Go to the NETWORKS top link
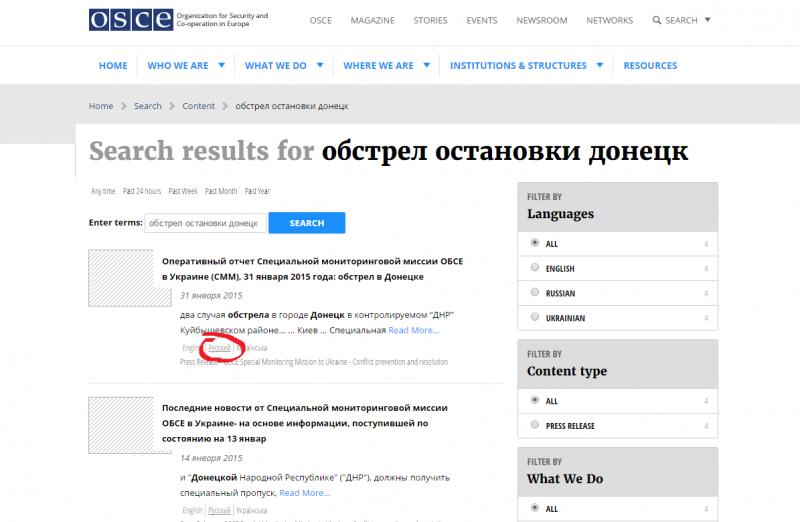This screenshot has width=800, height=522. pos(609,20)
